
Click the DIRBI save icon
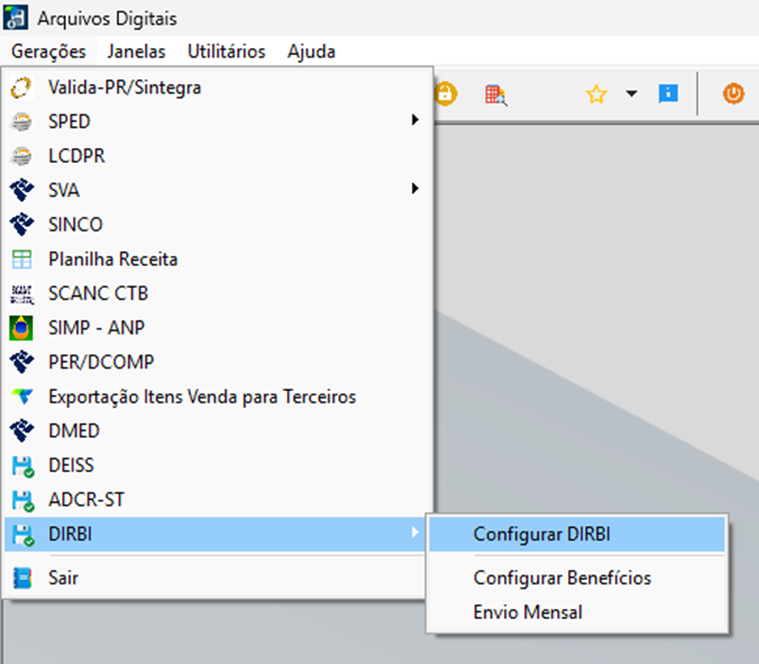(23, 535)
